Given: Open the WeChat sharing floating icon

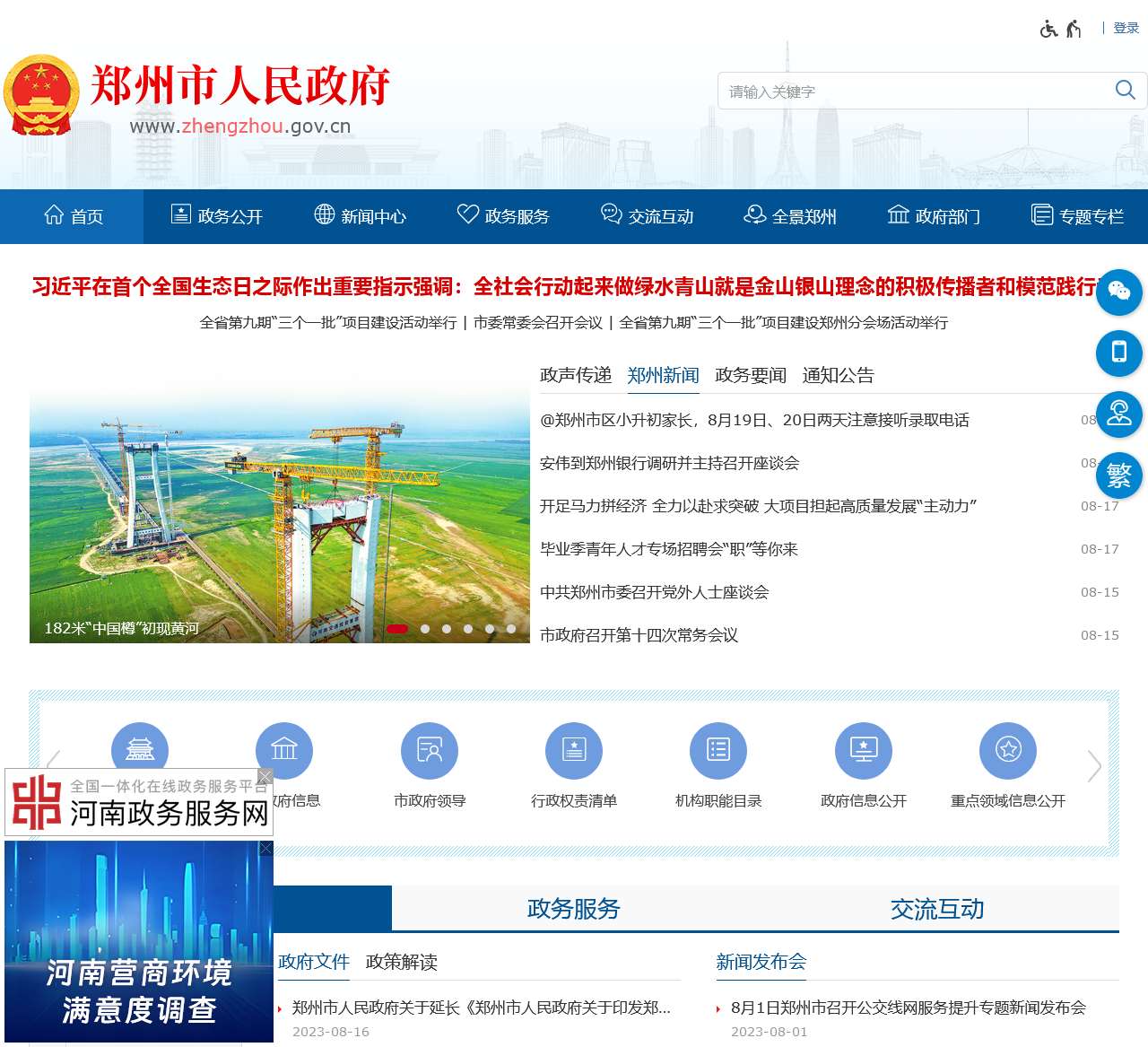Looking at the screenshot, I should (x=1118, y=292).
